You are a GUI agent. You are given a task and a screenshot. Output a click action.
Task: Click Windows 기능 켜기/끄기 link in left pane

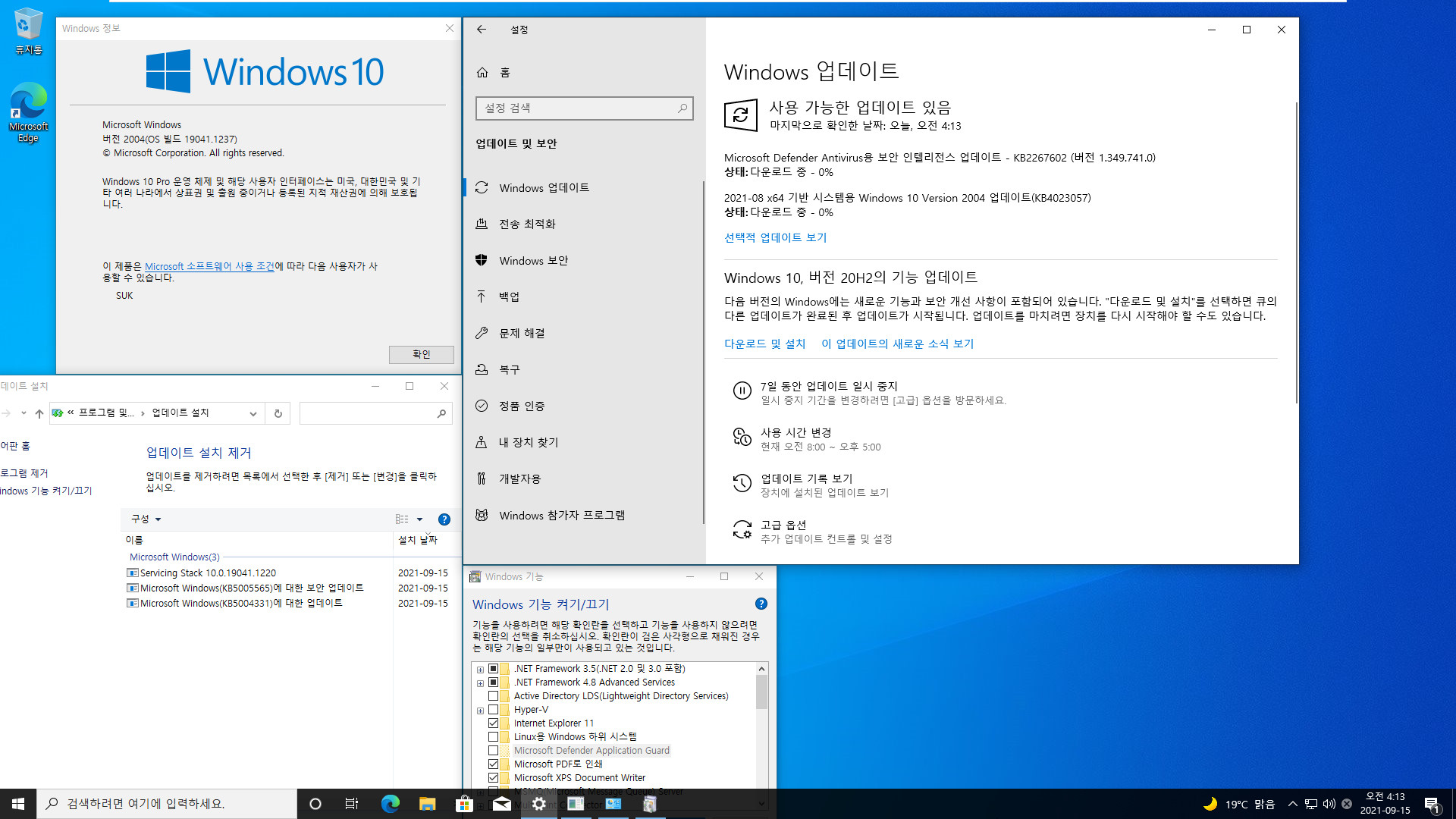coord(46,491)
